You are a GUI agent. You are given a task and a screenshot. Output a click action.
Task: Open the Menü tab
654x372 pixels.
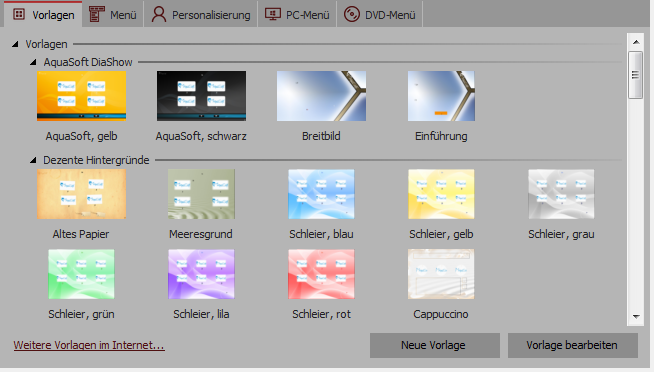pyautogui.click(x=113, y=15)
